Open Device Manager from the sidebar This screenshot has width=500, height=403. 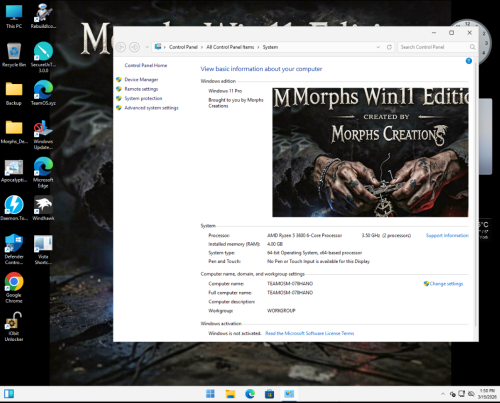click(141, 80)
